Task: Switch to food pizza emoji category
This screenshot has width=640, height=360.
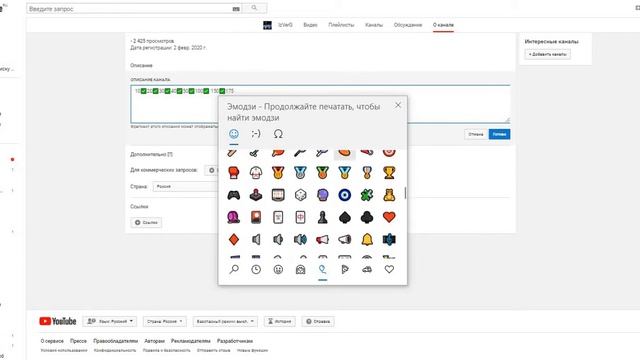Action: 345,269
